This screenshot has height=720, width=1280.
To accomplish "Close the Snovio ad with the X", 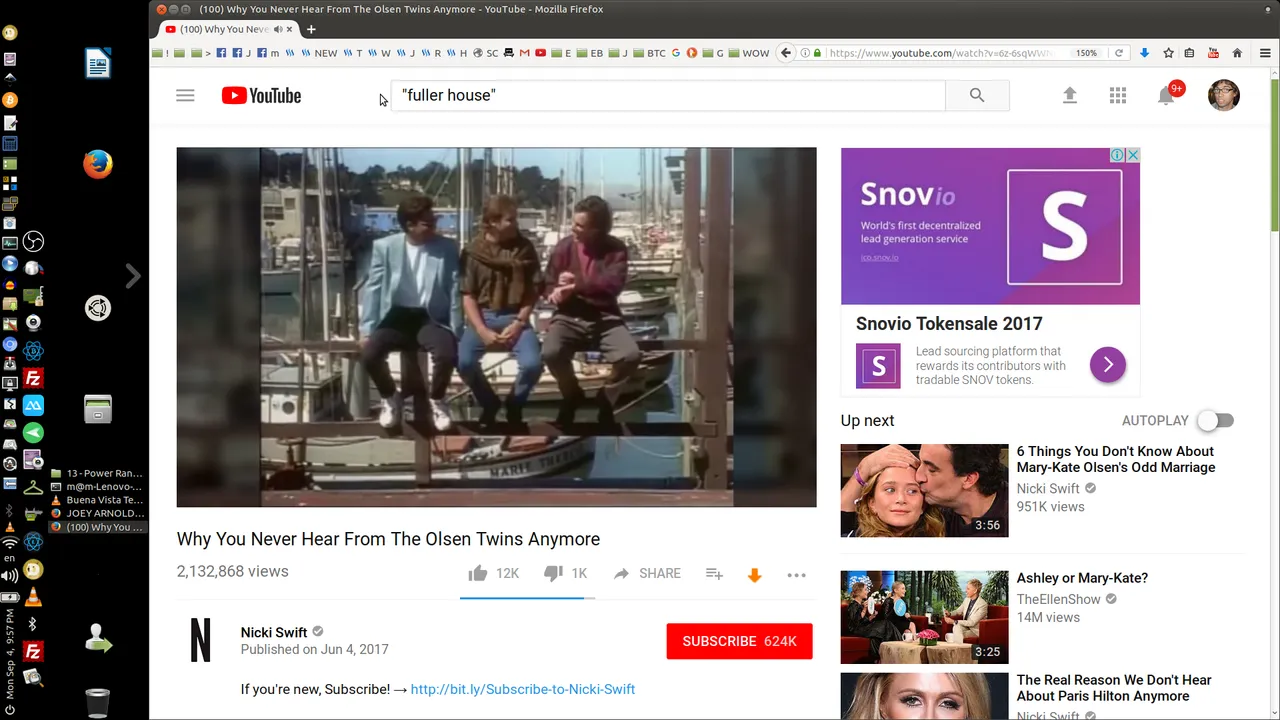I will (1132, 155).
